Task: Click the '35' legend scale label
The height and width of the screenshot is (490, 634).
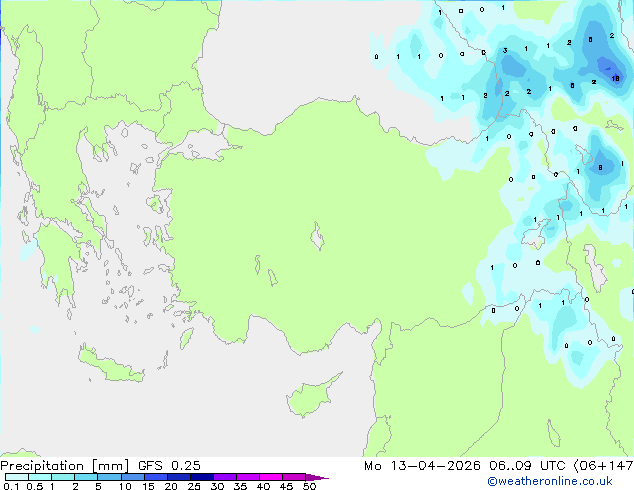Action: (240, 486)
